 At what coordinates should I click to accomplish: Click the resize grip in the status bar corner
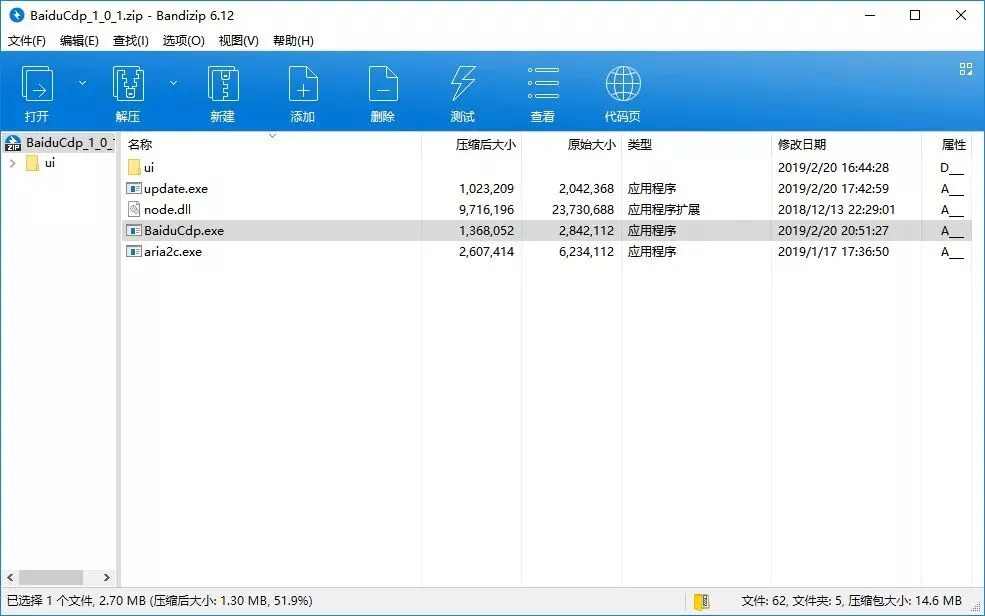[x=976, y=607]
